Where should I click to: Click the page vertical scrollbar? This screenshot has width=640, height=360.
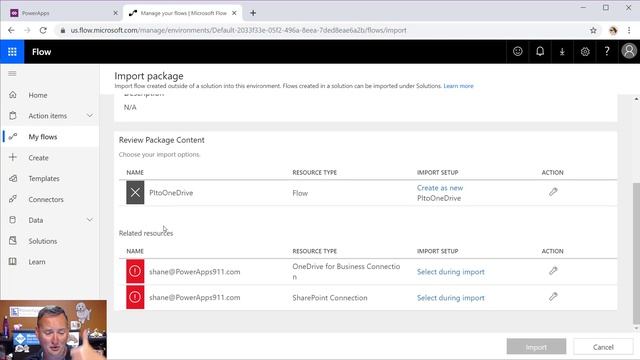coord(636,252)
